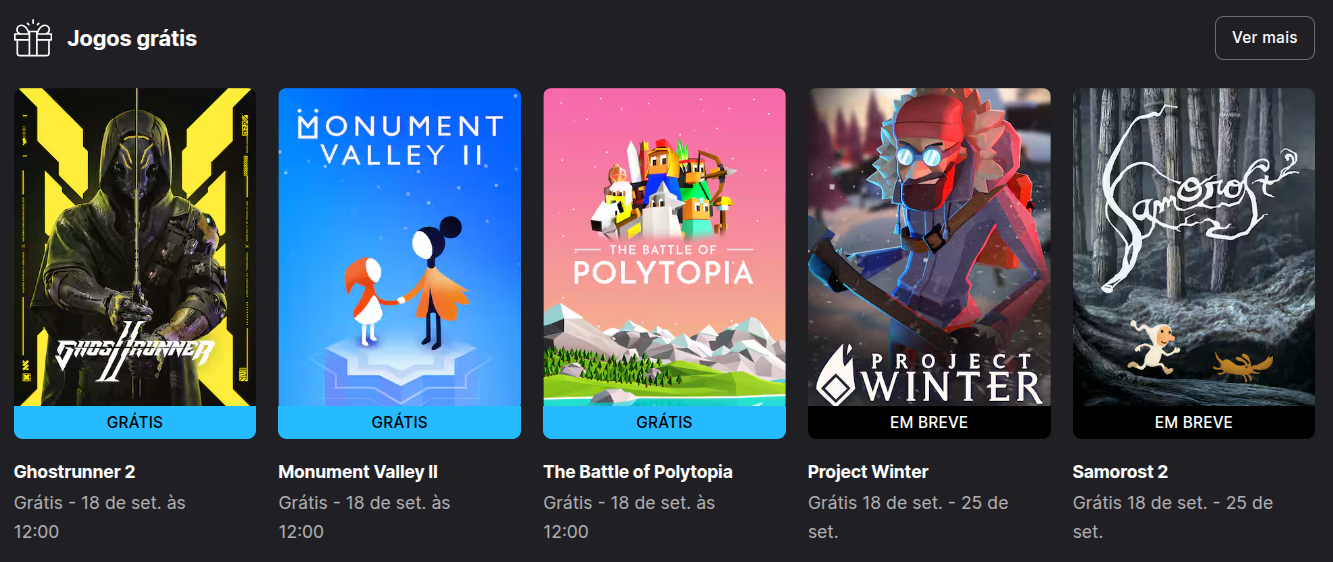The height and width of the screenshot is (562, 1333).
Task: Open The Battle of Polytopia cover image
Action: (664, 247)
